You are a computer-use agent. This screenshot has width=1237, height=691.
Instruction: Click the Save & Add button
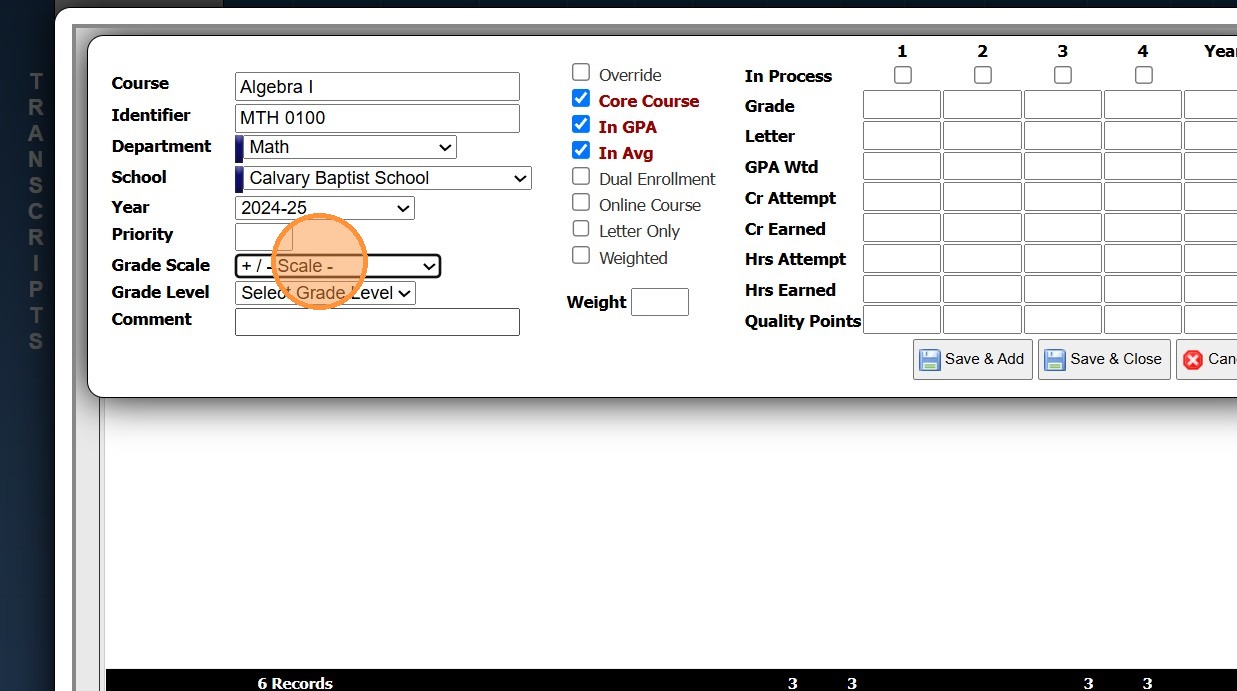coord(972,359)
